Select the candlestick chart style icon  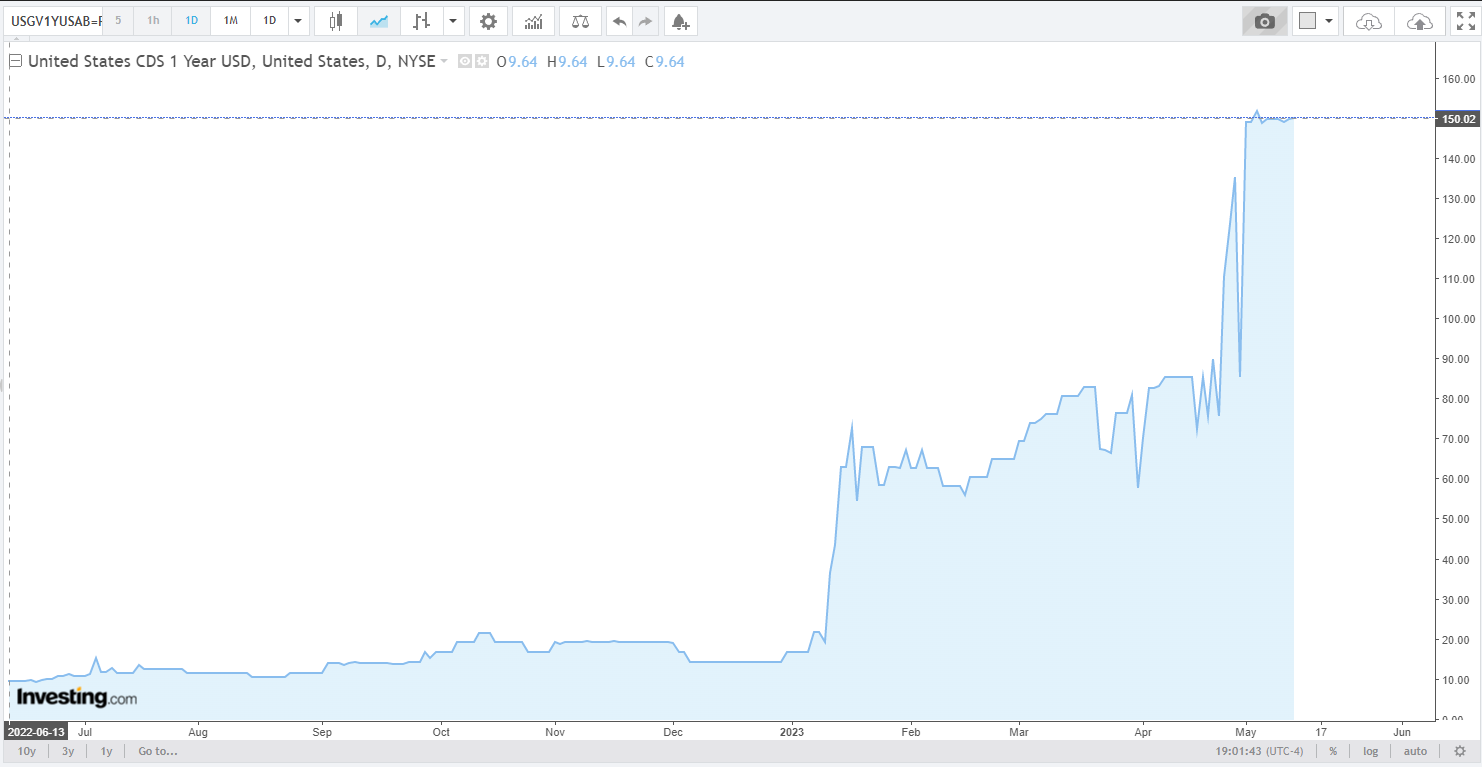[335, 20]
